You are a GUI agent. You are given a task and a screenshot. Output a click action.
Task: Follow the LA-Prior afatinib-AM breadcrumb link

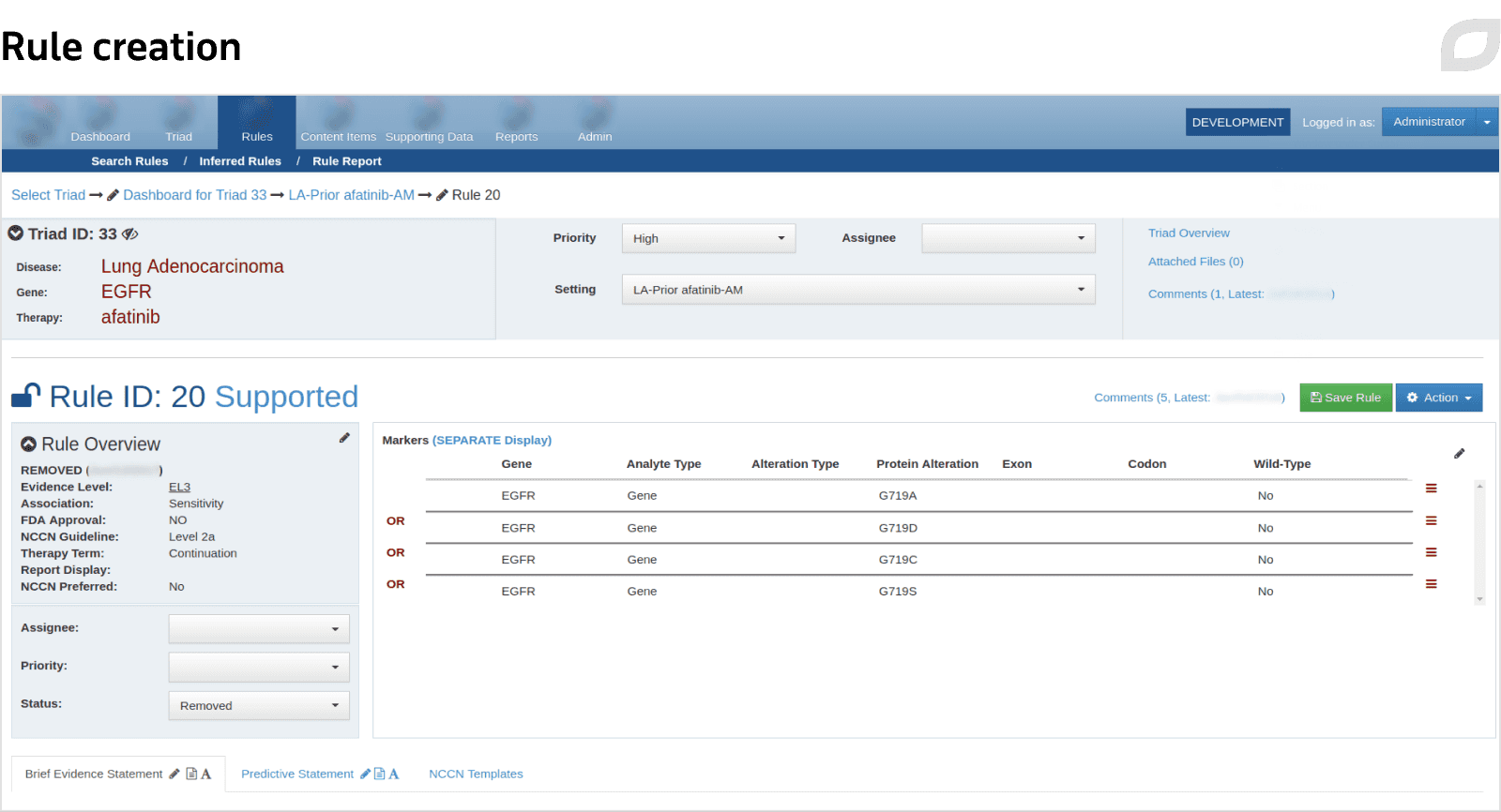(351, 195)
